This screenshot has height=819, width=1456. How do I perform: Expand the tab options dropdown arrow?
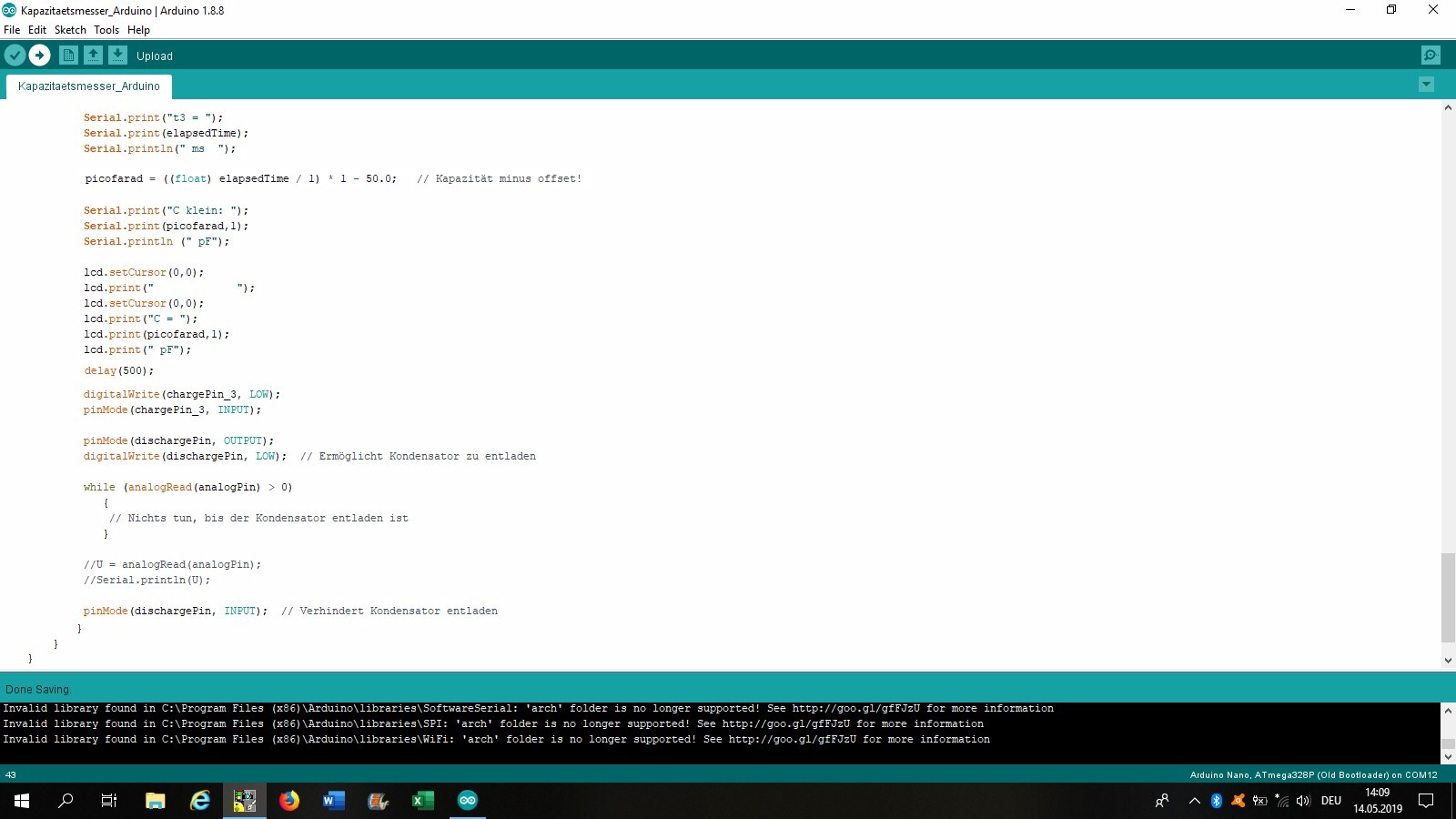1426,85
